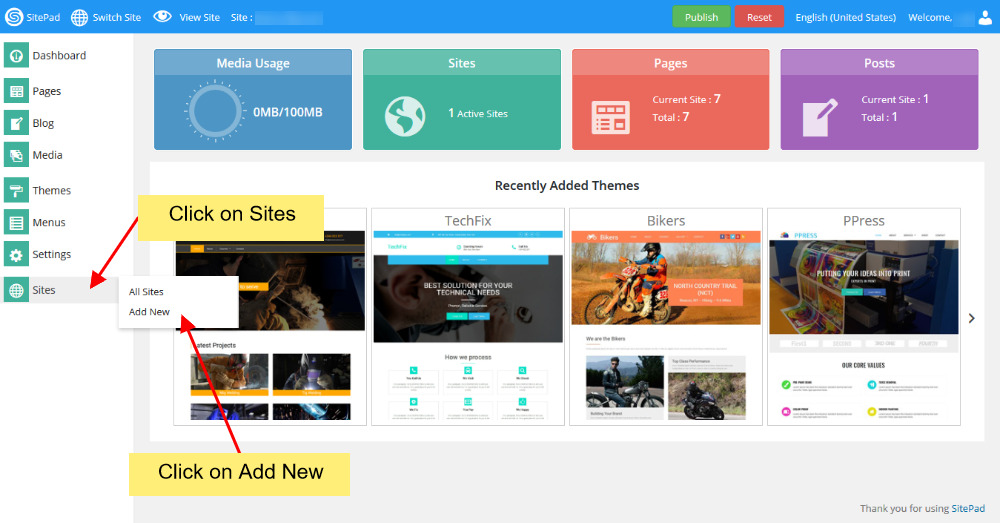Open the Settings menu label

tap(52, 254)
